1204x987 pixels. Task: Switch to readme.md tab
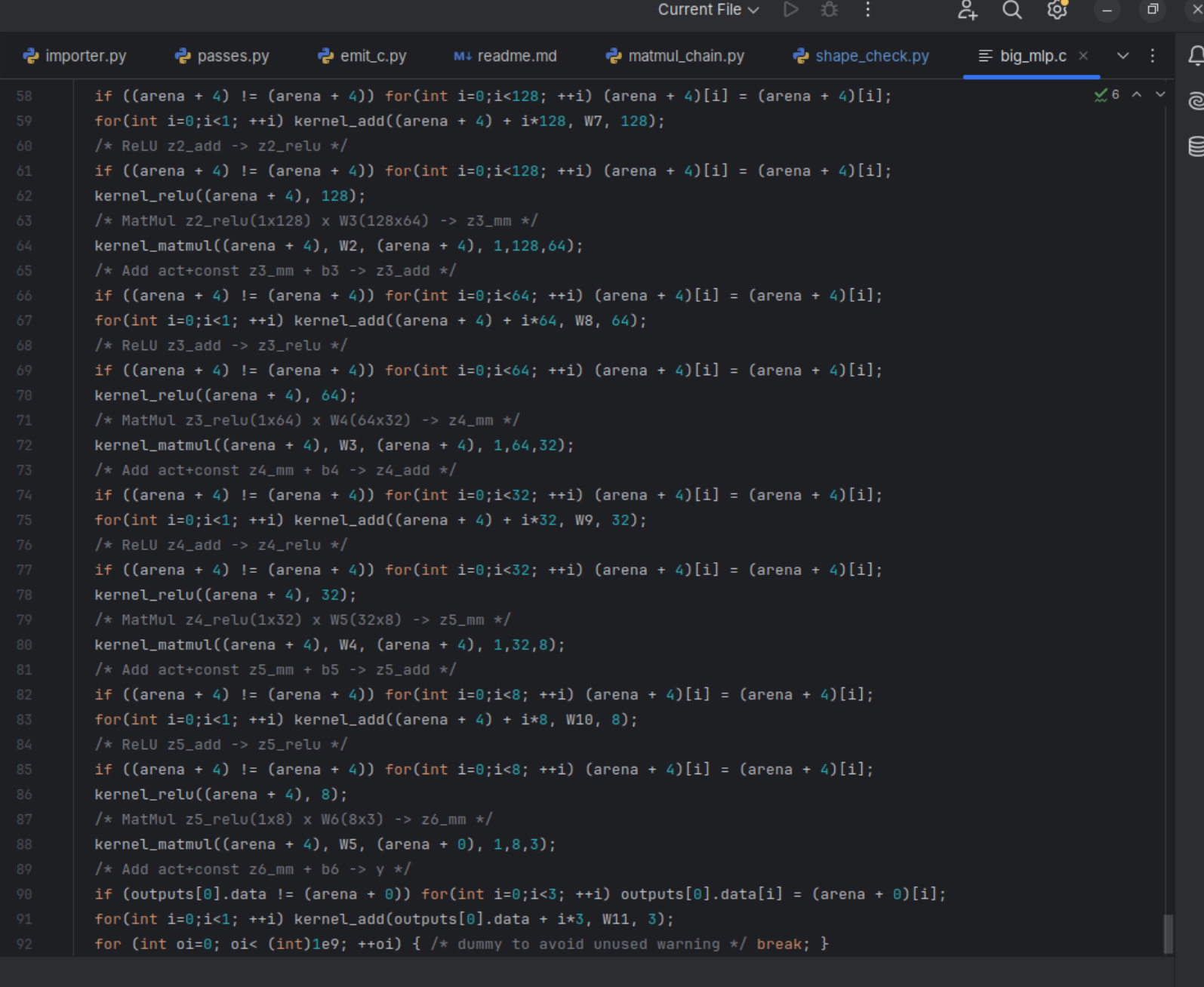(505, 56)
